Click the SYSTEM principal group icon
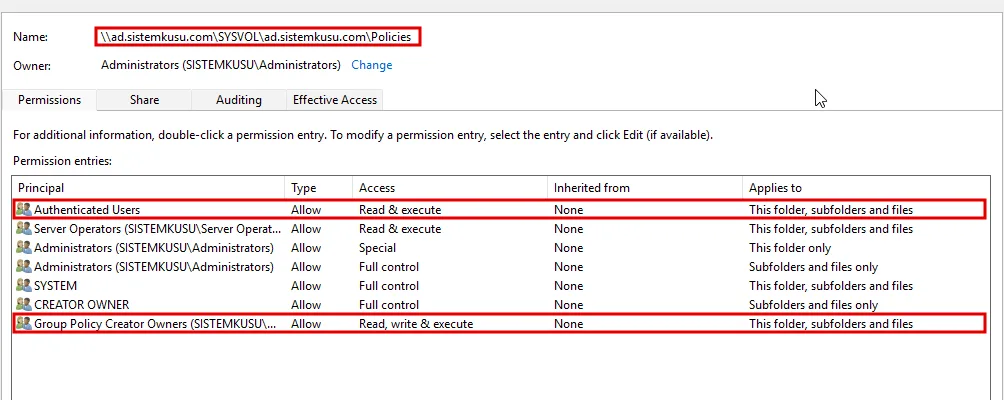The image size is (1004, 400). pos(24,285)
